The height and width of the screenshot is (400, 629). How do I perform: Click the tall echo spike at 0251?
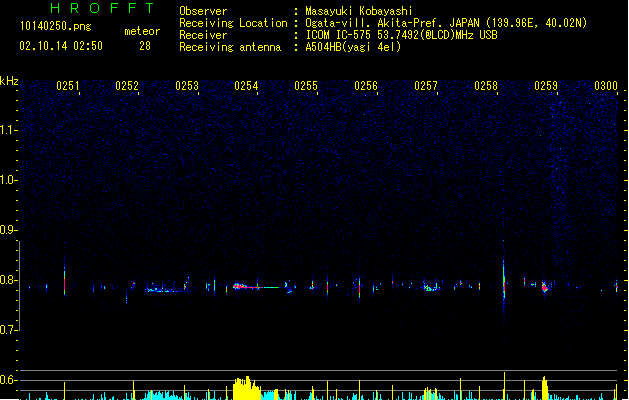click(x=64, y=280)
